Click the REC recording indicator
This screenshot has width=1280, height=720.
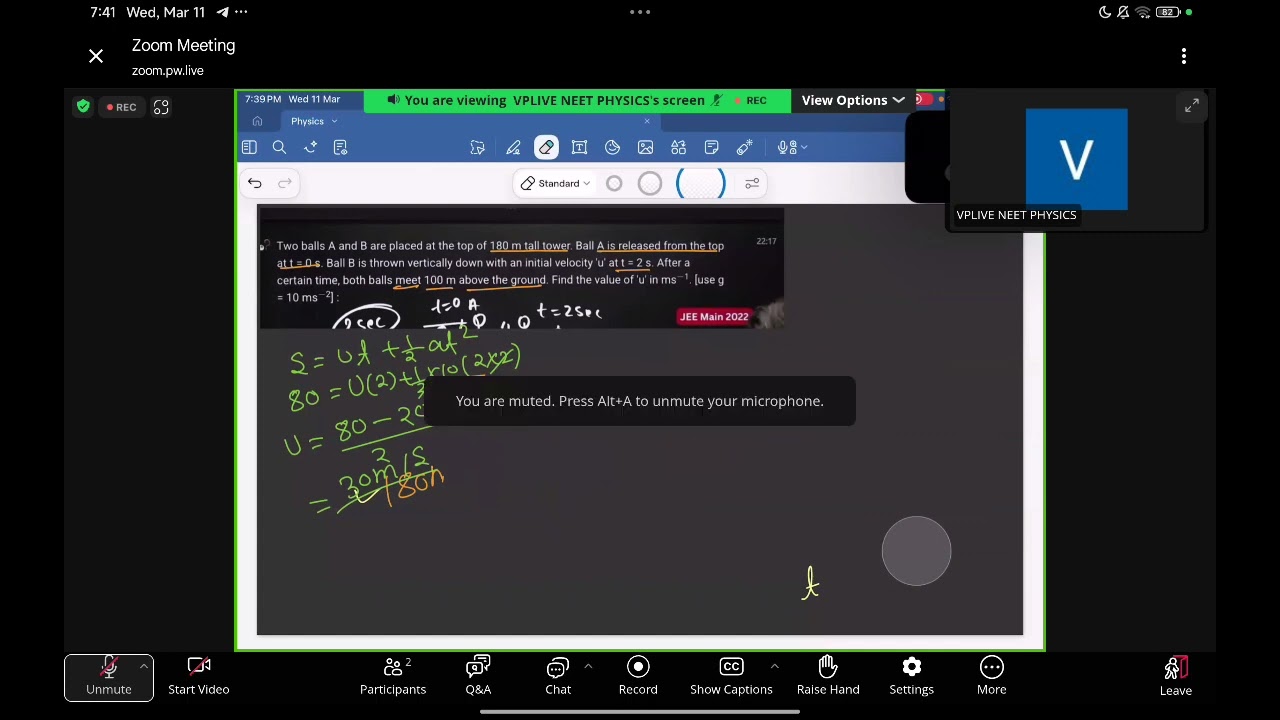[x=123, y=107]
